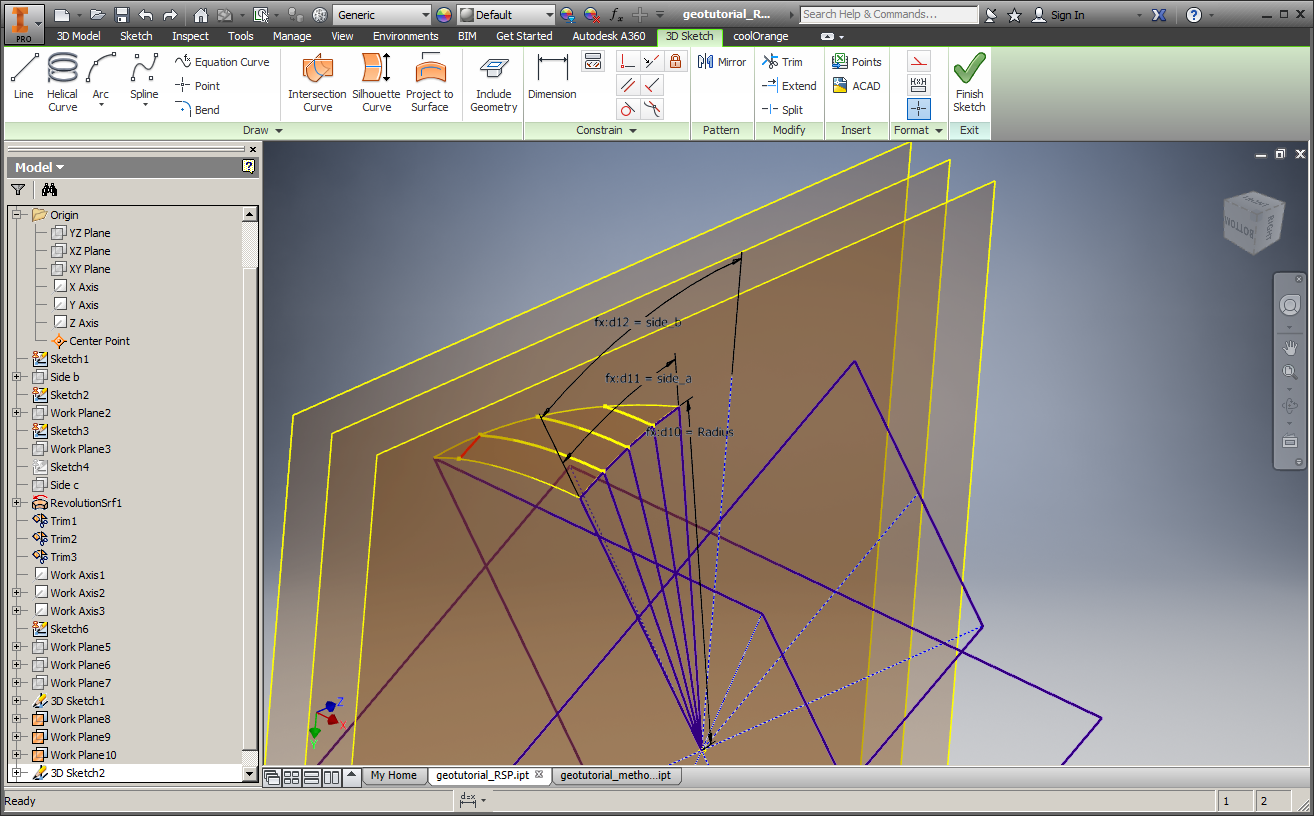This screenshot has height=816, width=1314.
Task: Open the Manage ribbon tab
Action: (292, 36)
